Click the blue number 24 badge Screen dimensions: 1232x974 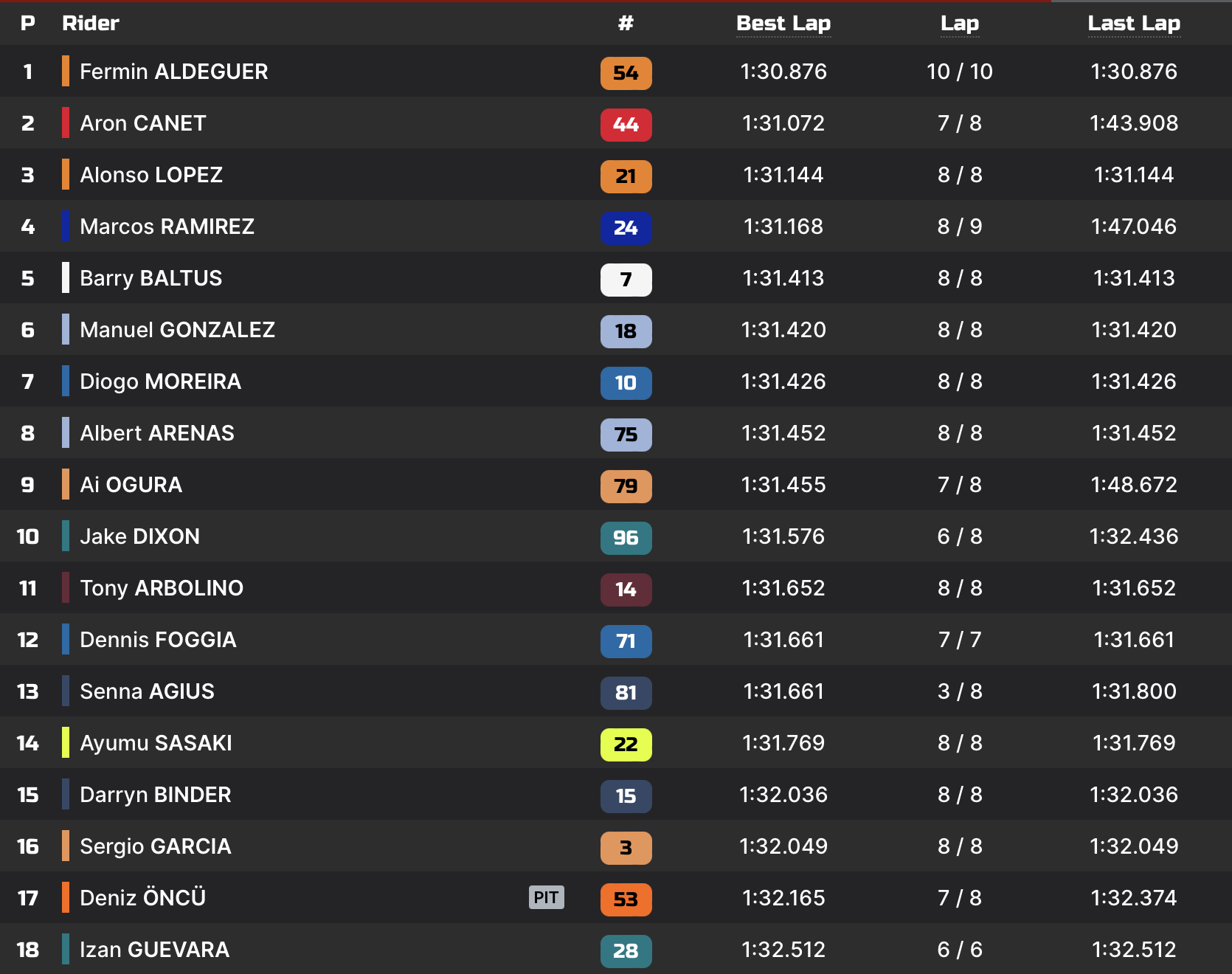coord(626,228)
